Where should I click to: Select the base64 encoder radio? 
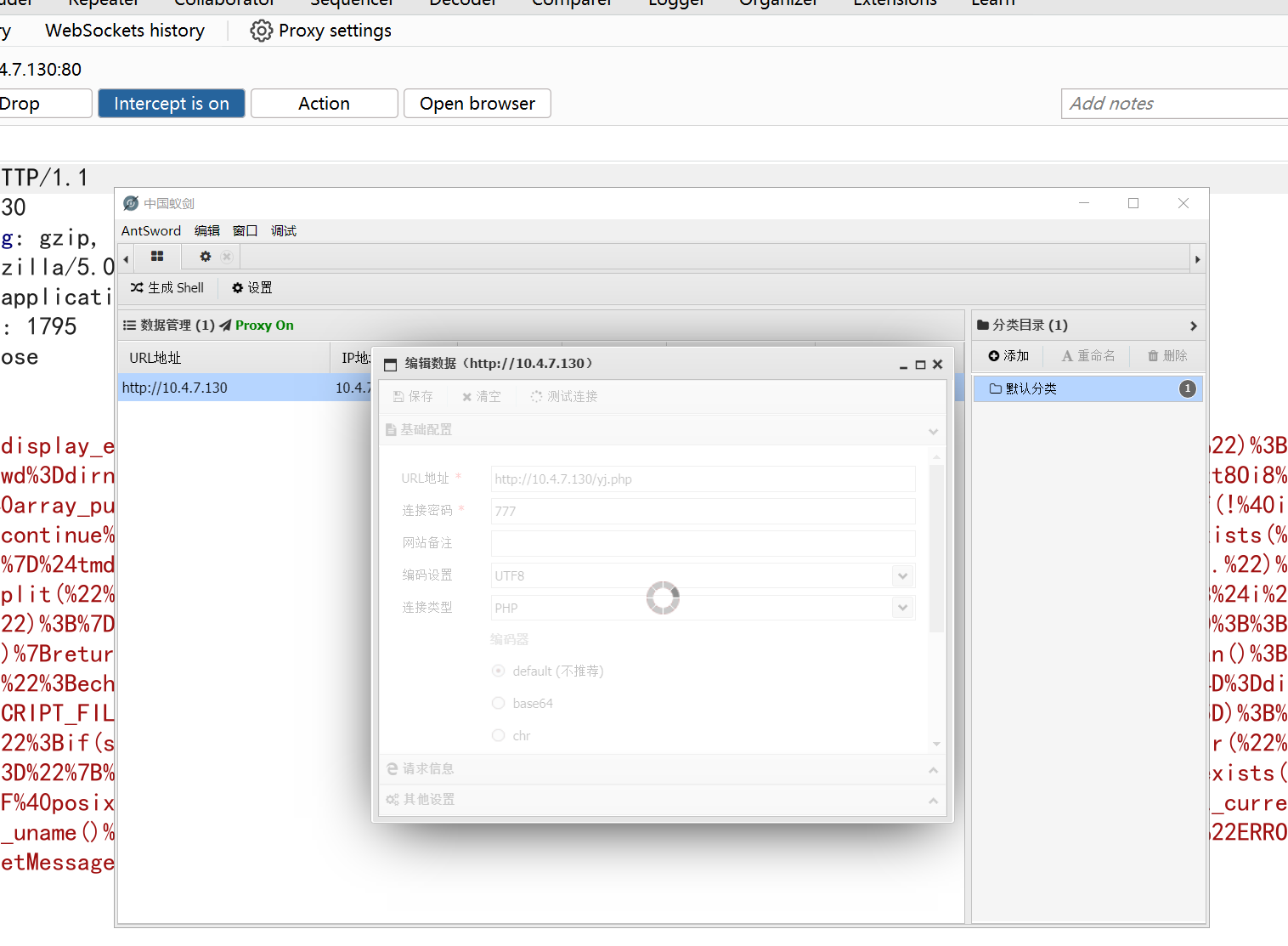[499, 703]
